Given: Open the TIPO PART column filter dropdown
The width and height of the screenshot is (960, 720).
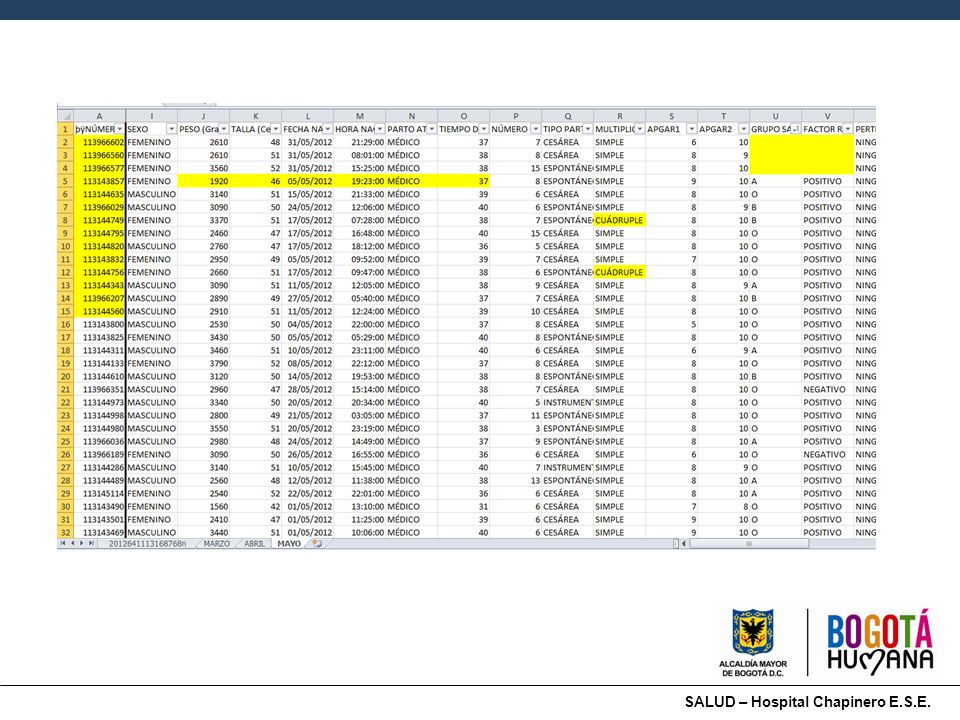Looking at the screenshot, I should pyautogui.click(x=588, y=129).
